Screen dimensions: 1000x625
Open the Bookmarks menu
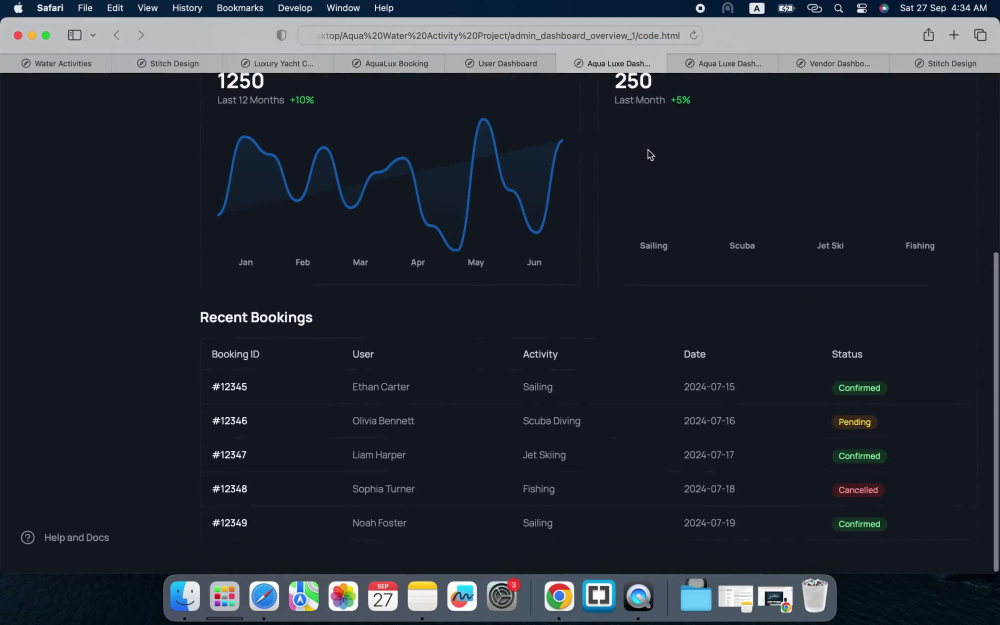[x=240, y=8]
